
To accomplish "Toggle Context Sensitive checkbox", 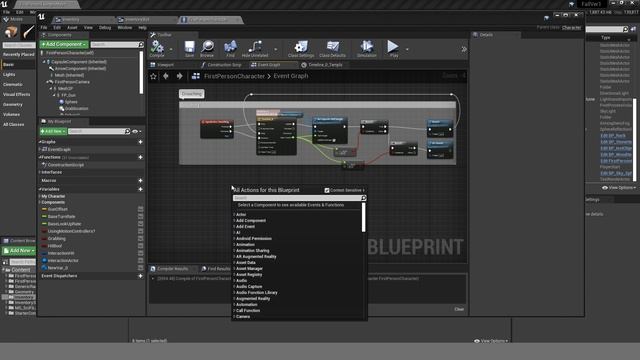I will pyautogui.click(x=327, y=191).
